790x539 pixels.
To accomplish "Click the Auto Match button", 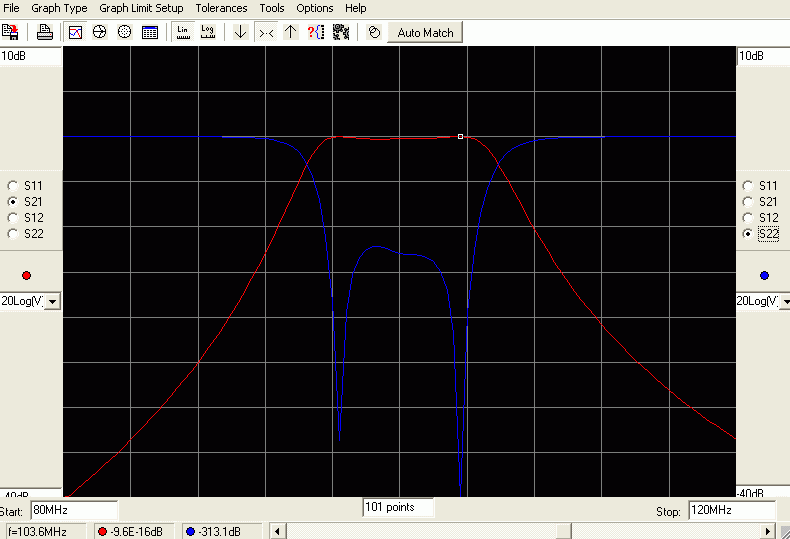I will click(x=425, y=33).
